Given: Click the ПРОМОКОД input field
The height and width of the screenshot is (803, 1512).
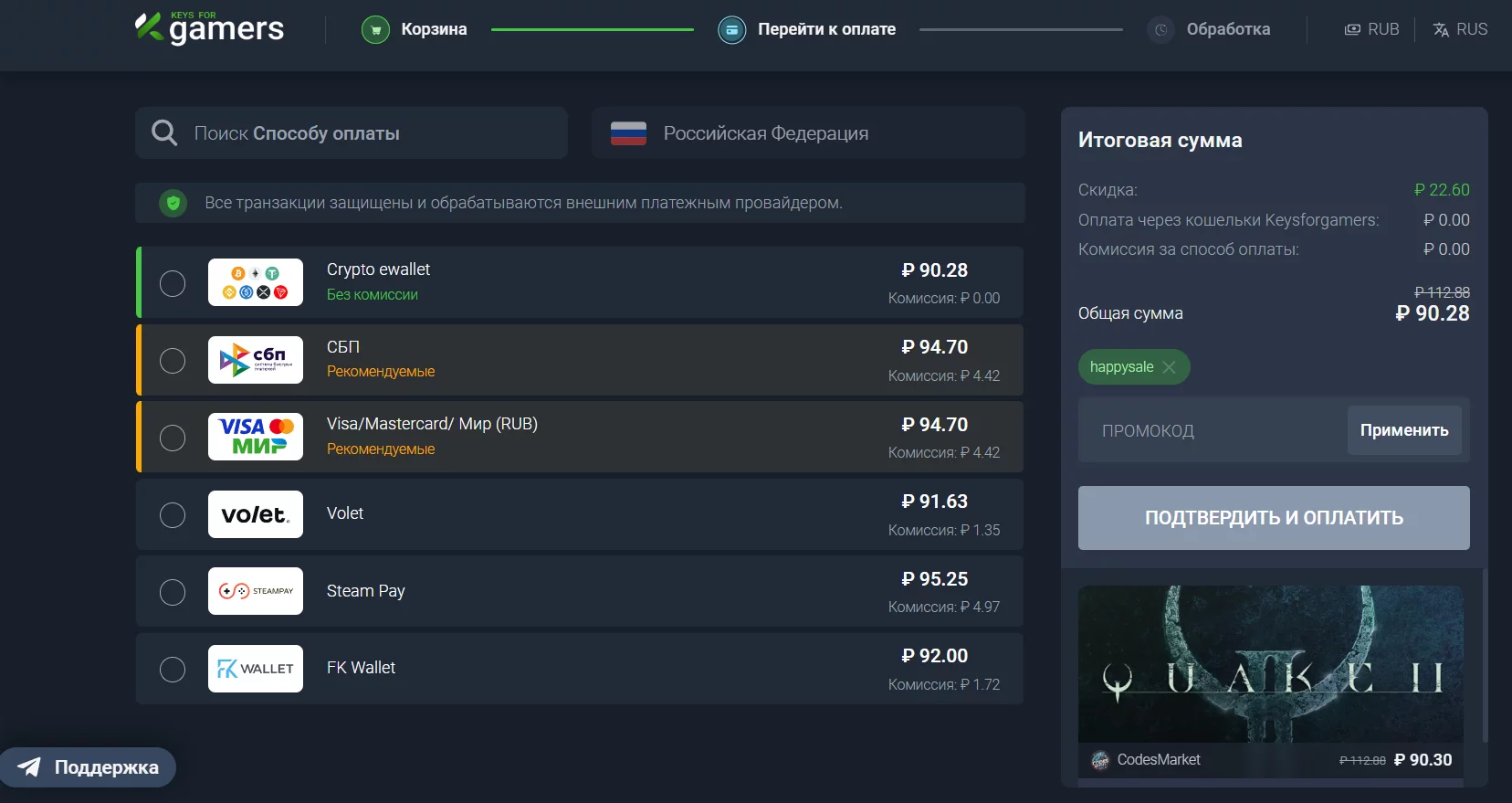Looking at the screenshot, I should coord(1213,430).
